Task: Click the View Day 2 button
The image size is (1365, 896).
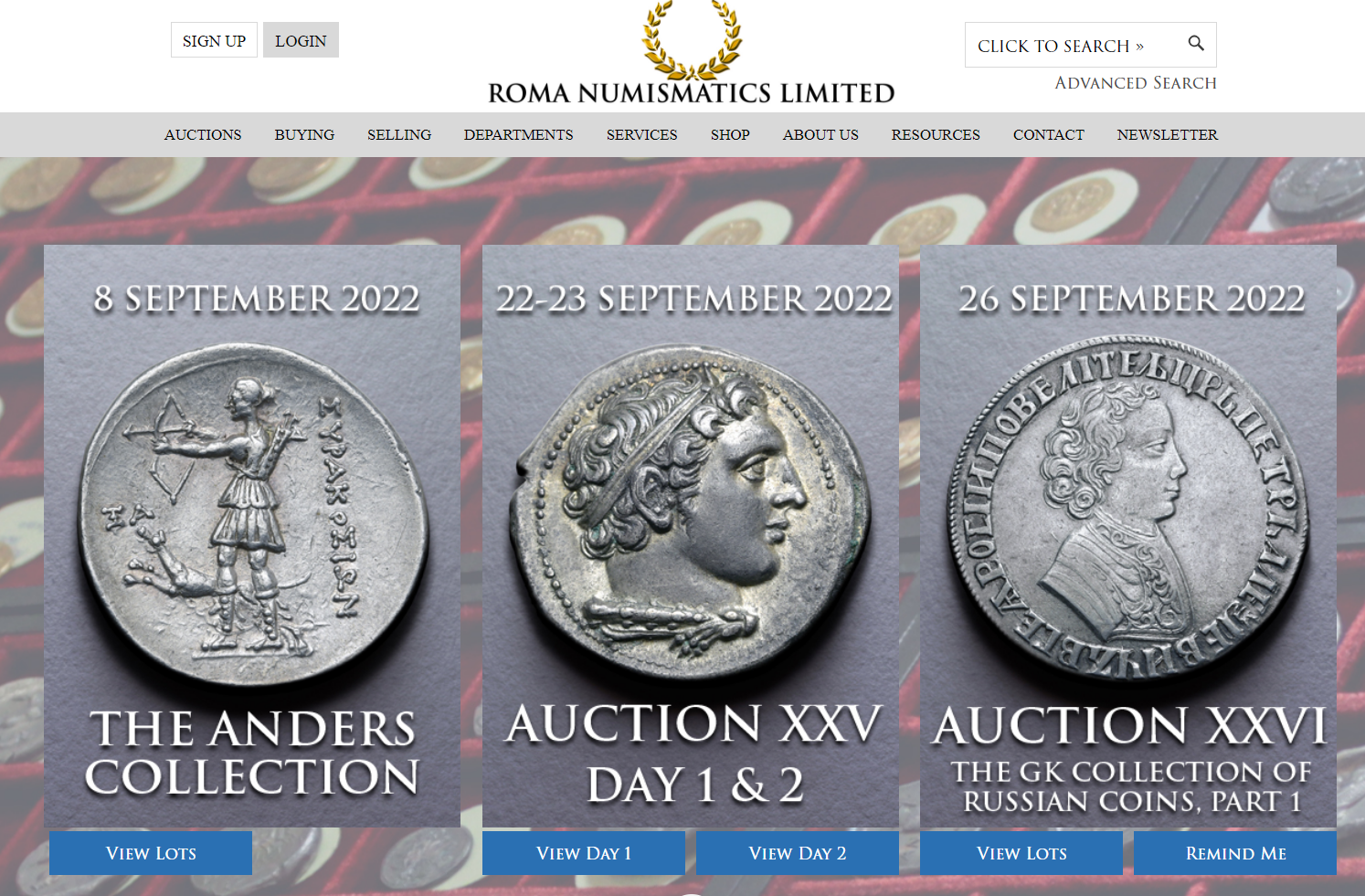Action: coord(798,853)
